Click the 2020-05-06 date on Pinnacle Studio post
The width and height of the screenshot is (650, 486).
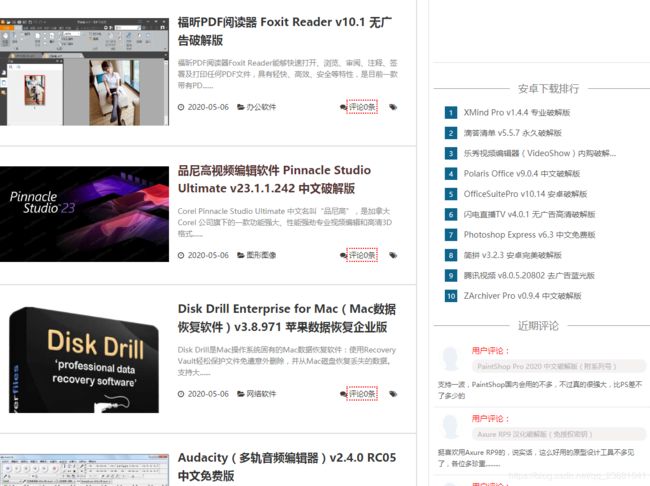208,255
